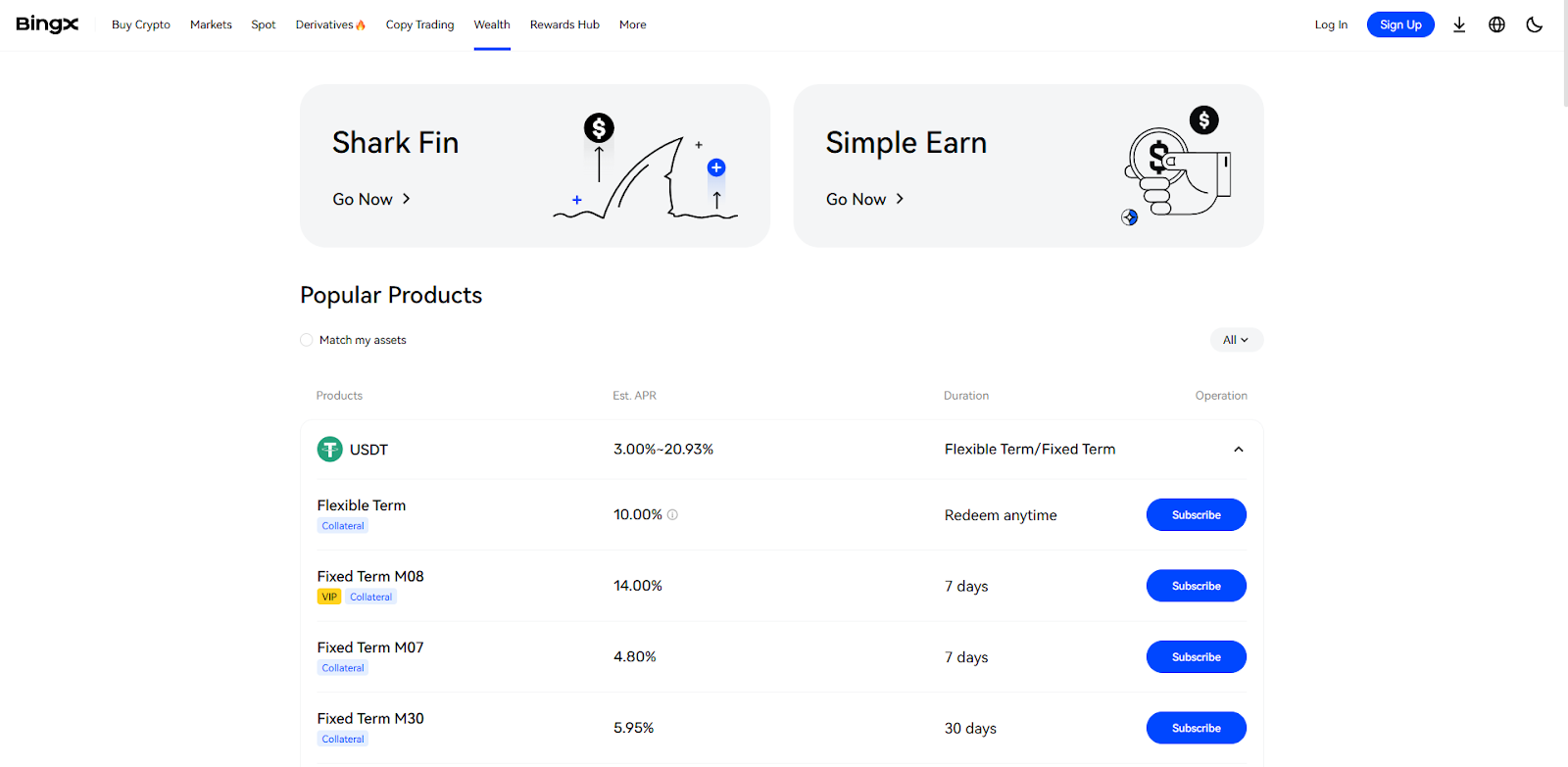Open the Buy Crypto menu
Screen dimensions: 1568x767
coord(141,24)
